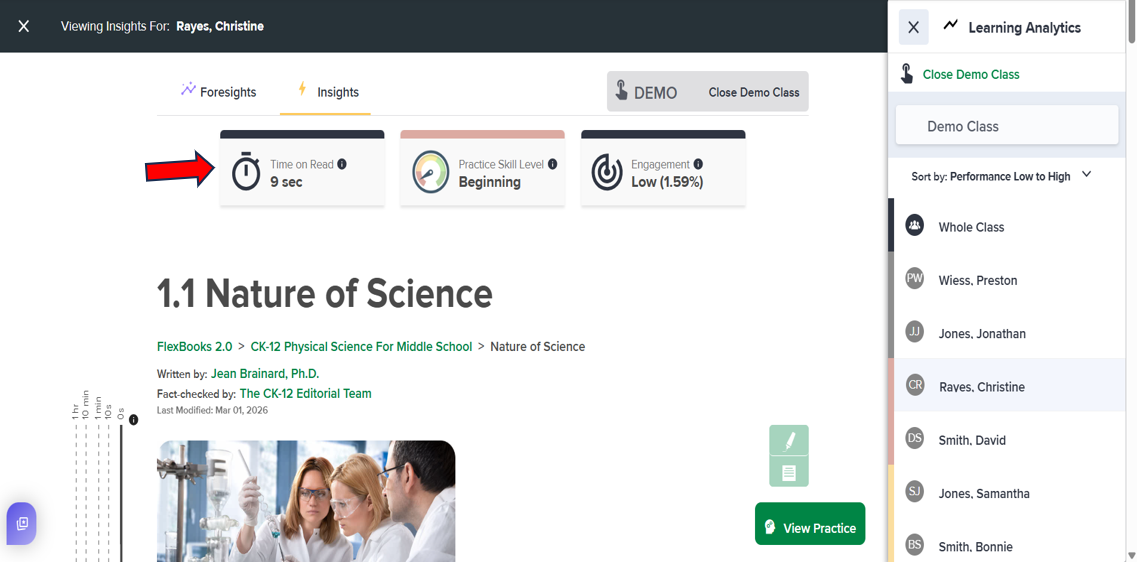The width and height of the screenshot is (1137, 562).
Task: Click the Time on Read info icon
Action: pyautogui.click(x=342, y=164)
